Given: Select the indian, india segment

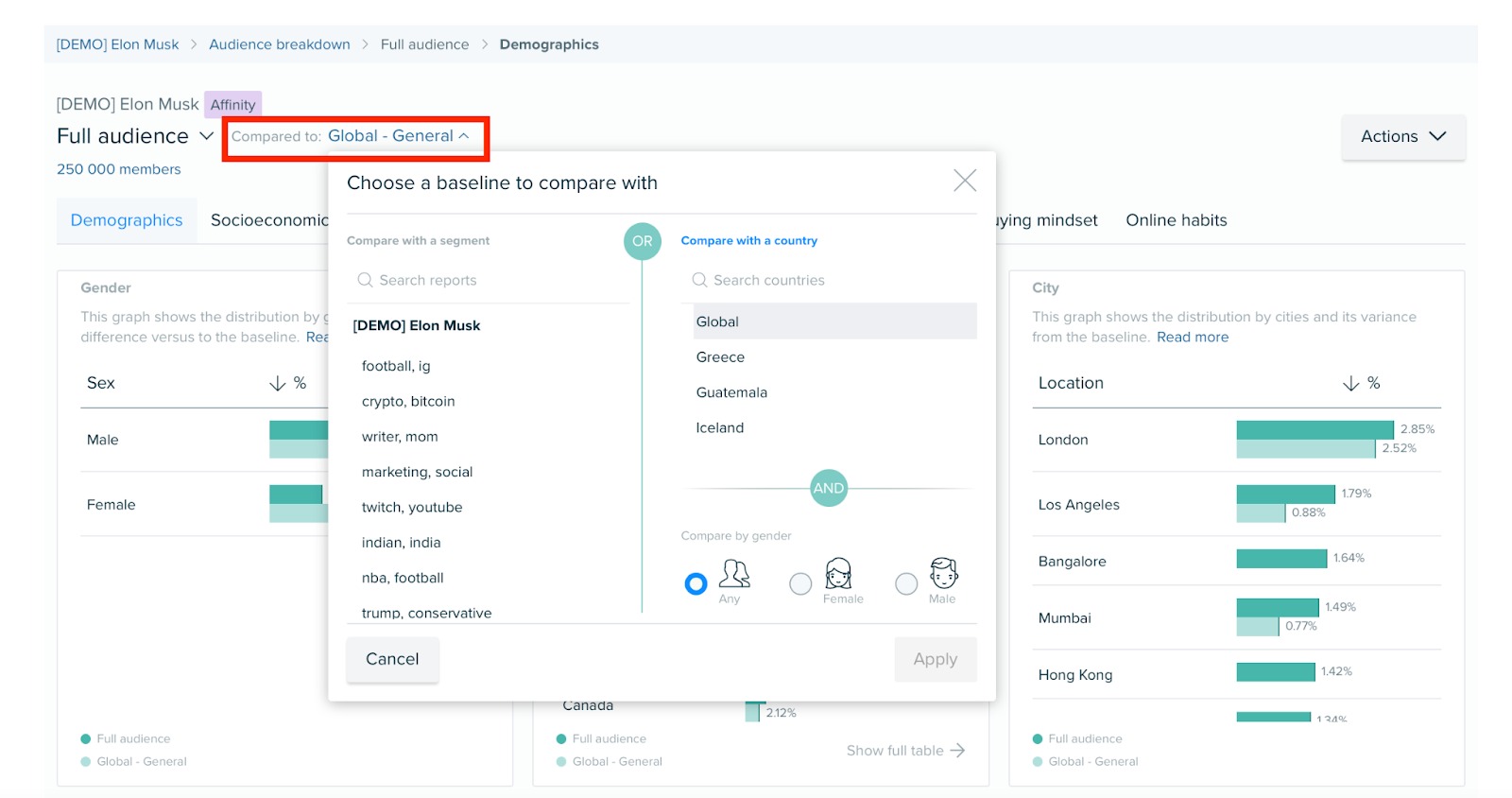Looking at the screenshot, I should tap(401, 543).
